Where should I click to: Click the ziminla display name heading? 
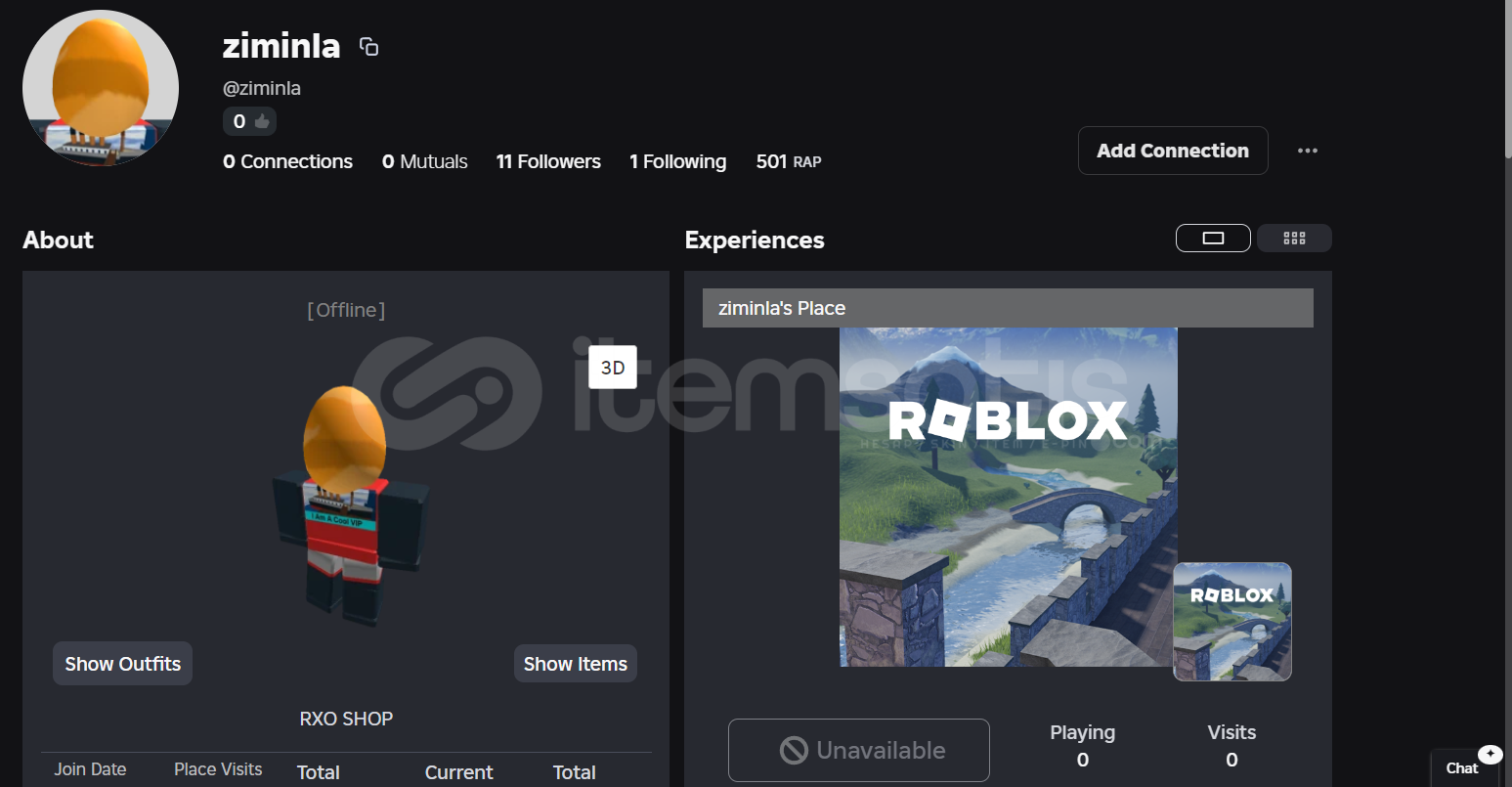[281, 46]
